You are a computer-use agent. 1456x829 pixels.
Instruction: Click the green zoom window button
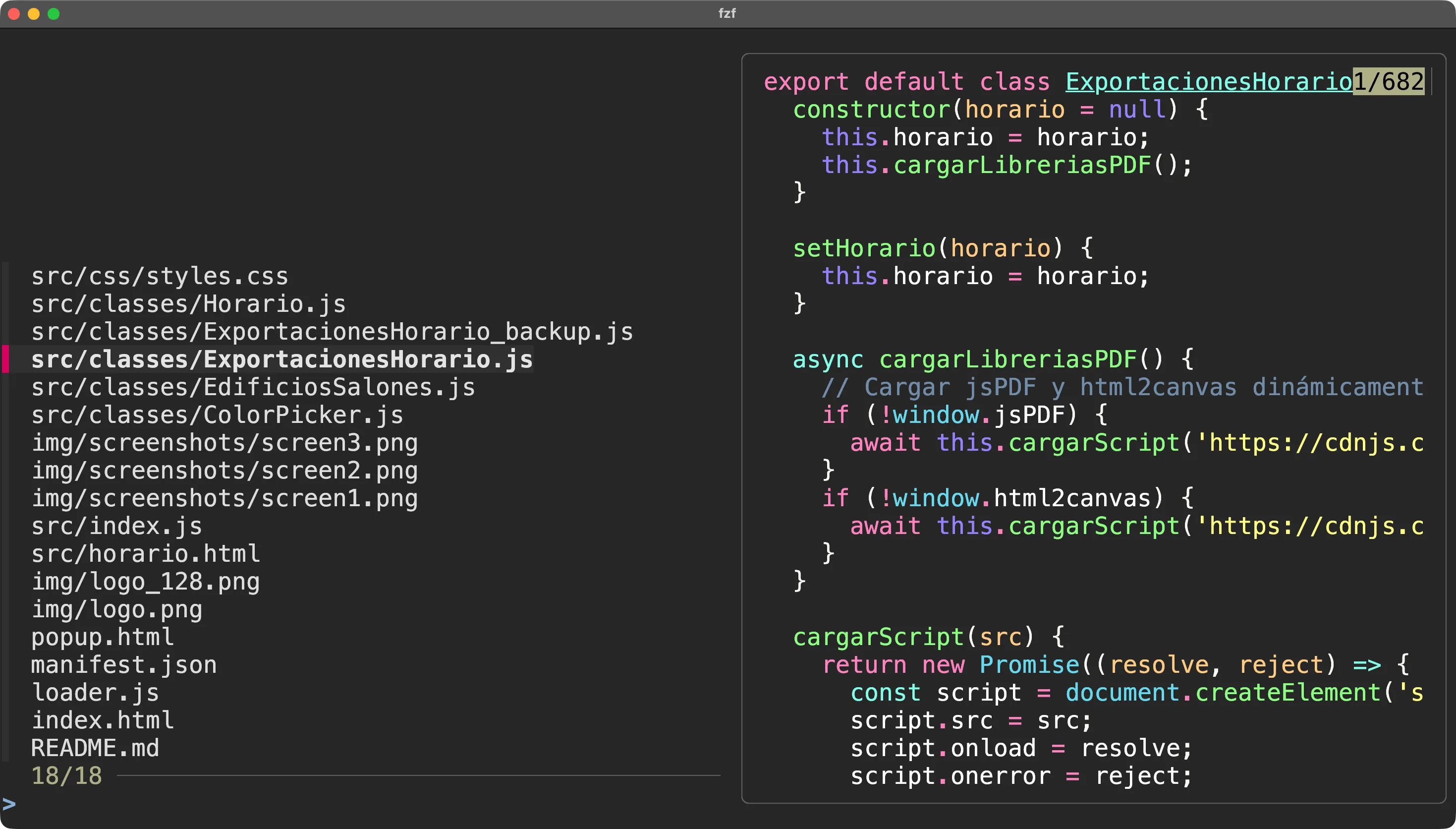point(54,14)
